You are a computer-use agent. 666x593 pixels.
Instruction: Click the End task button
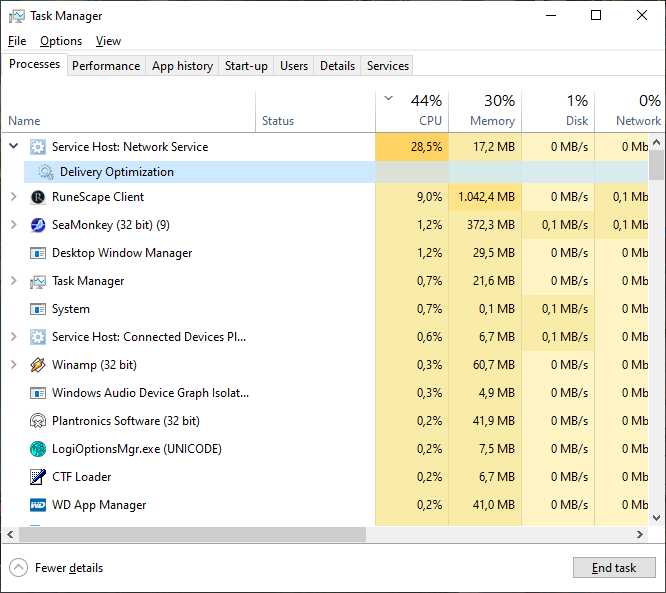[x=614, y=568]
